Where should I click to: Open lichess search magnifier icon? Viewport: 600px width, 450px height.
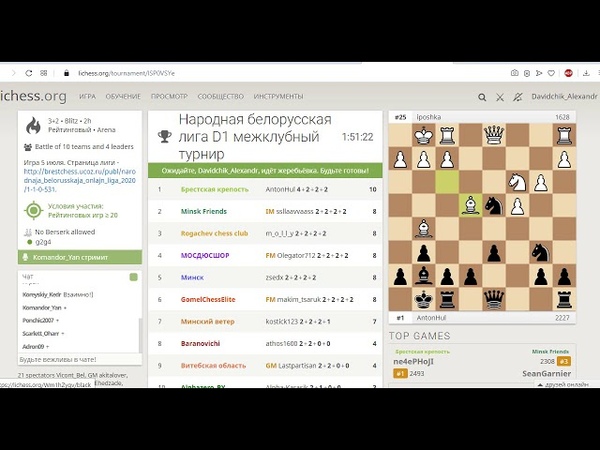(x=482, y=98)
